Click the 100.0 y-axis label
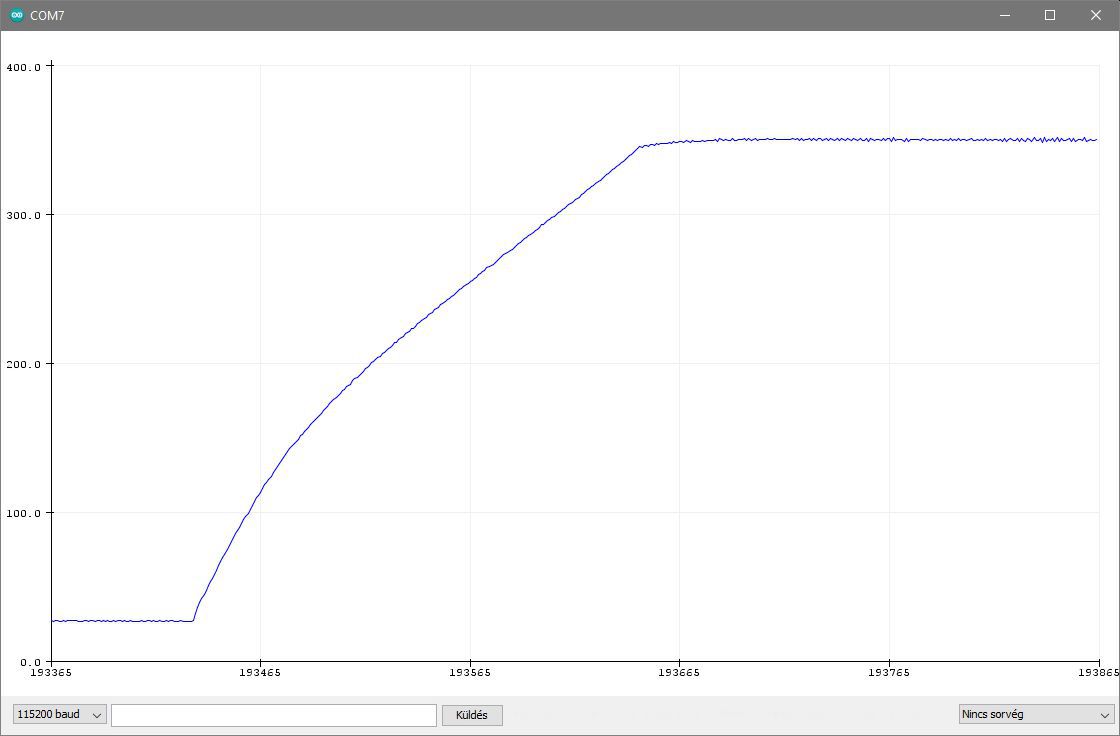 click(x=24, y=513)
